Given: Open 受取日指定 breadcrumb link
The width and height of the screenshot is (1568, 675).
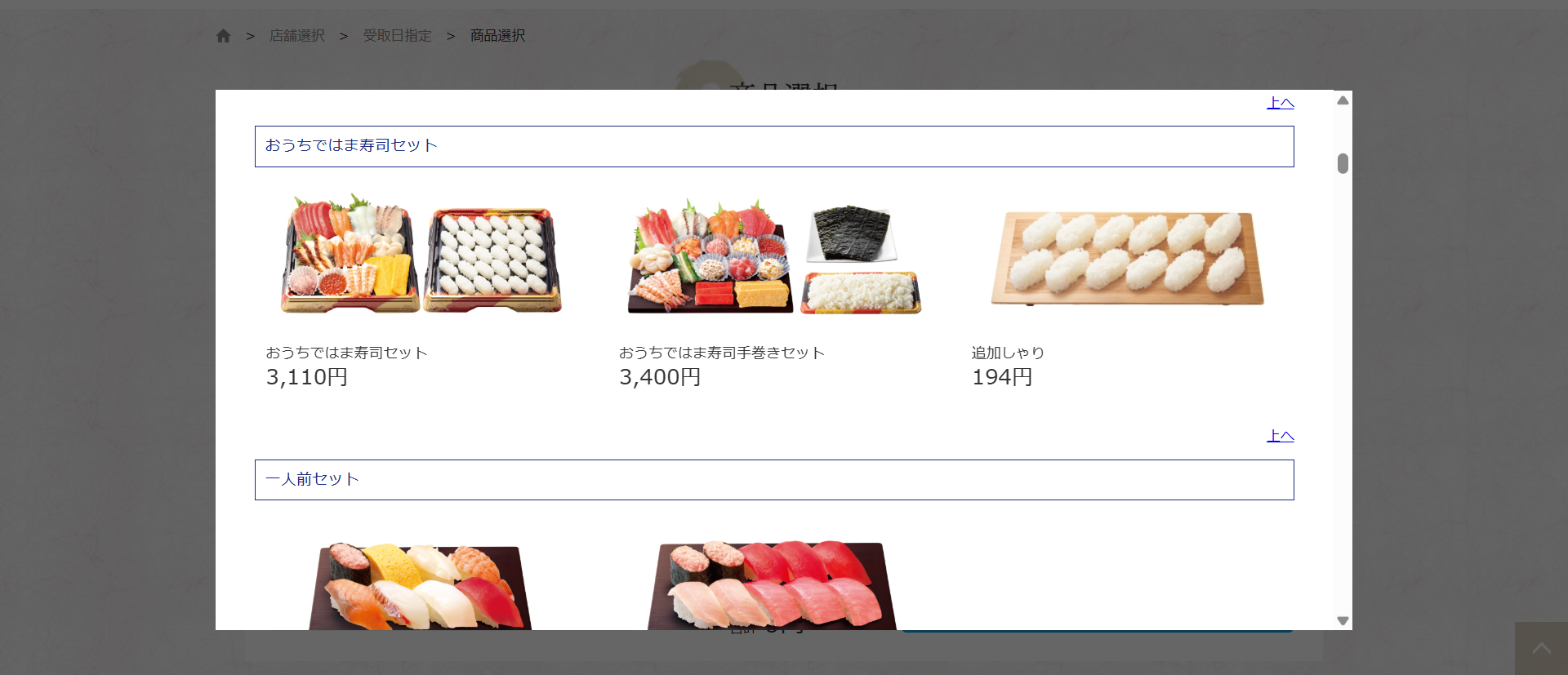Looking at the screenshot, I should coord(397,36).
